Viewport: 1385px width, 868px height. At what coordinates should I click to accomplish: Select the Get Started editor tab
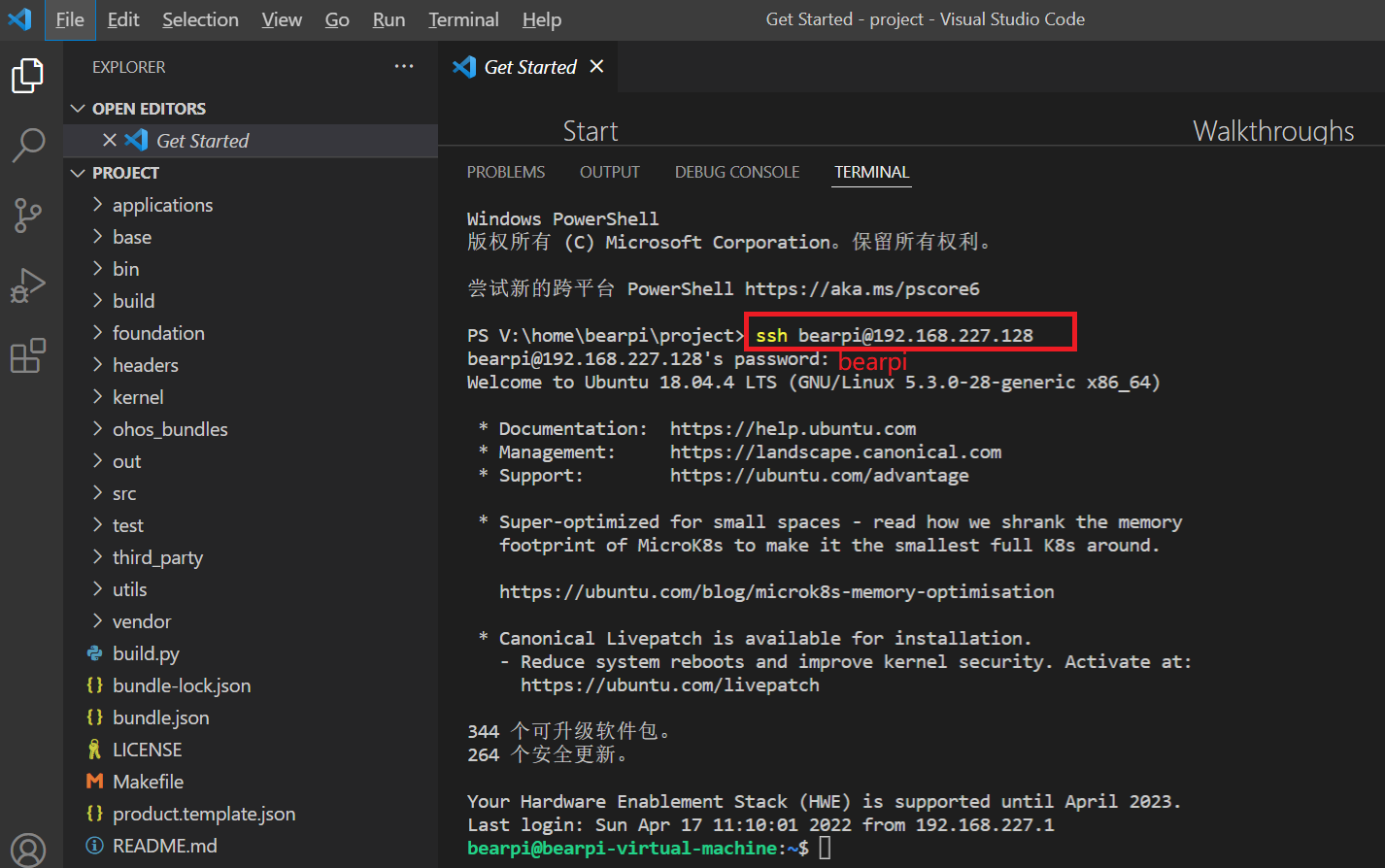[x=527, y=66]
